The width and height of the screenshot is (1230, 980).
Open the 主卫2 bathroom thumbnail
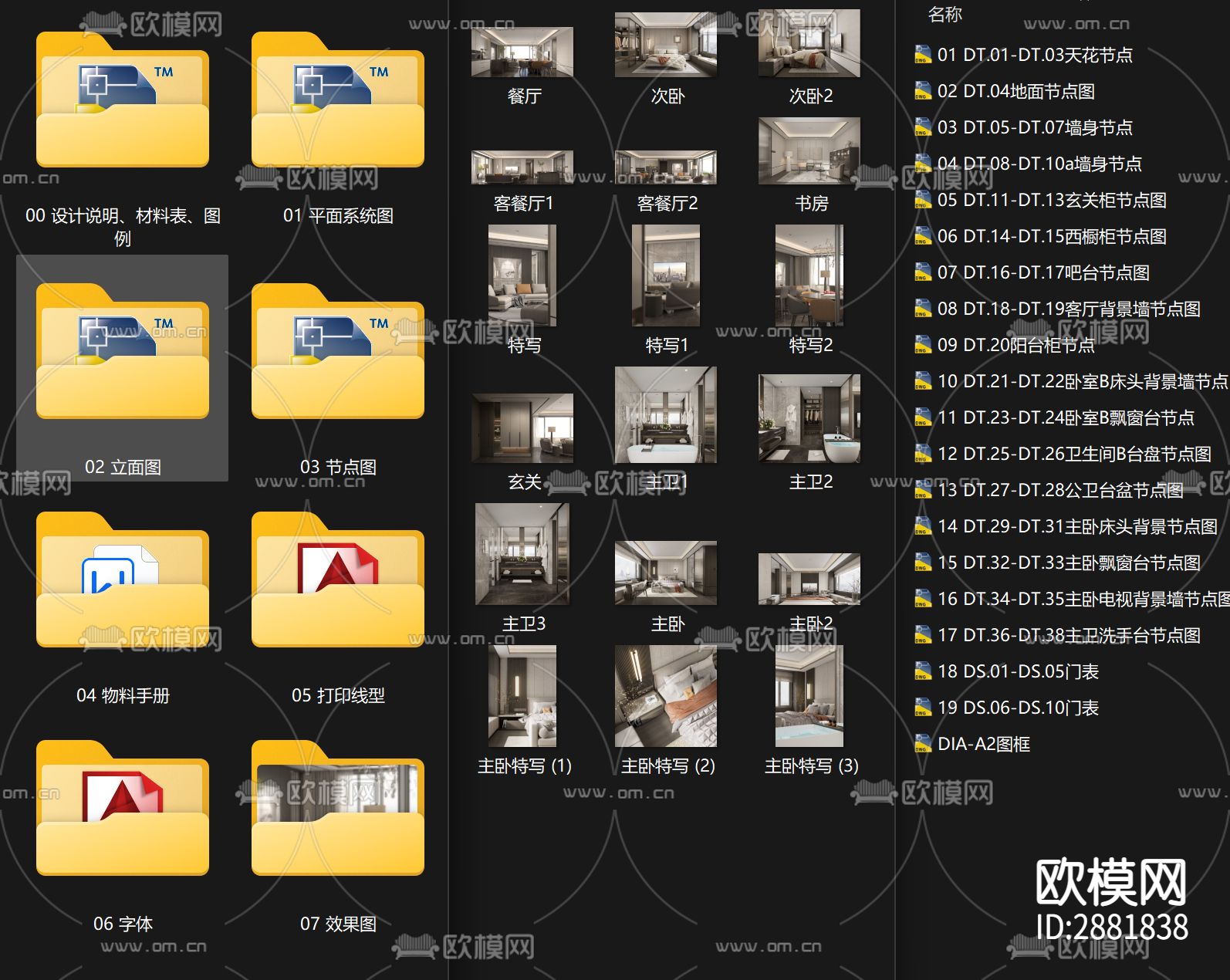(x=809, y=419)
